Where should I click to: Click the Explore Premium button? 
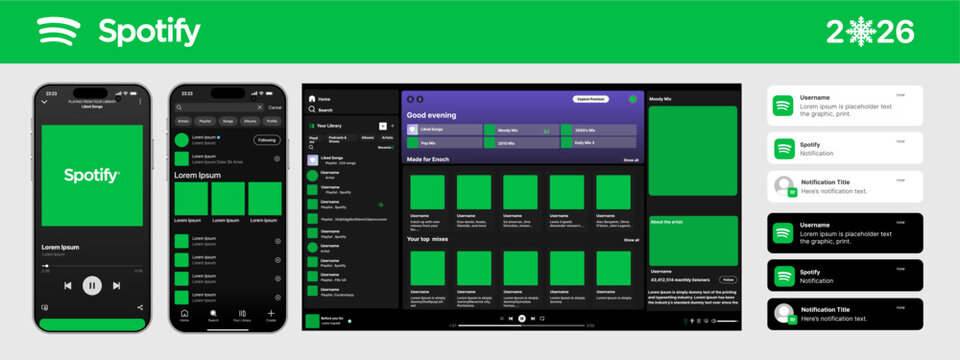[591, 99]
